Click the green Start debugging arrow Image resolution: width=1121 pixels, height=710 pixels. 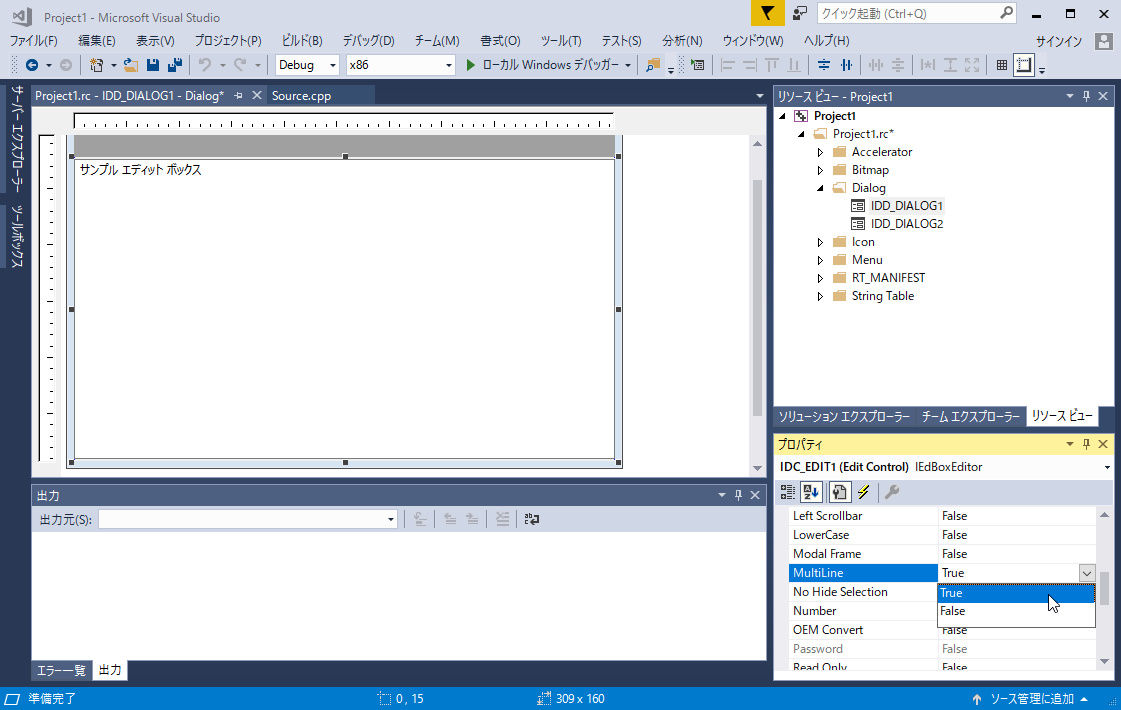[x=470, y=65]
